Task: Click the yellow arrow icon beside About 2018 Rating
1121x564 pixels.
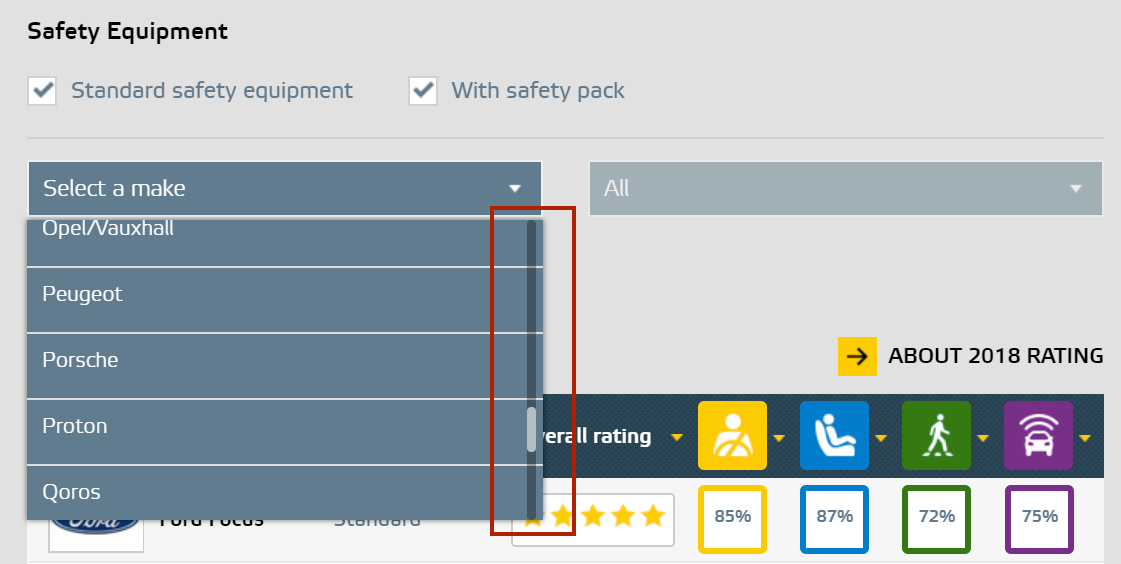Action: point(857,356)
